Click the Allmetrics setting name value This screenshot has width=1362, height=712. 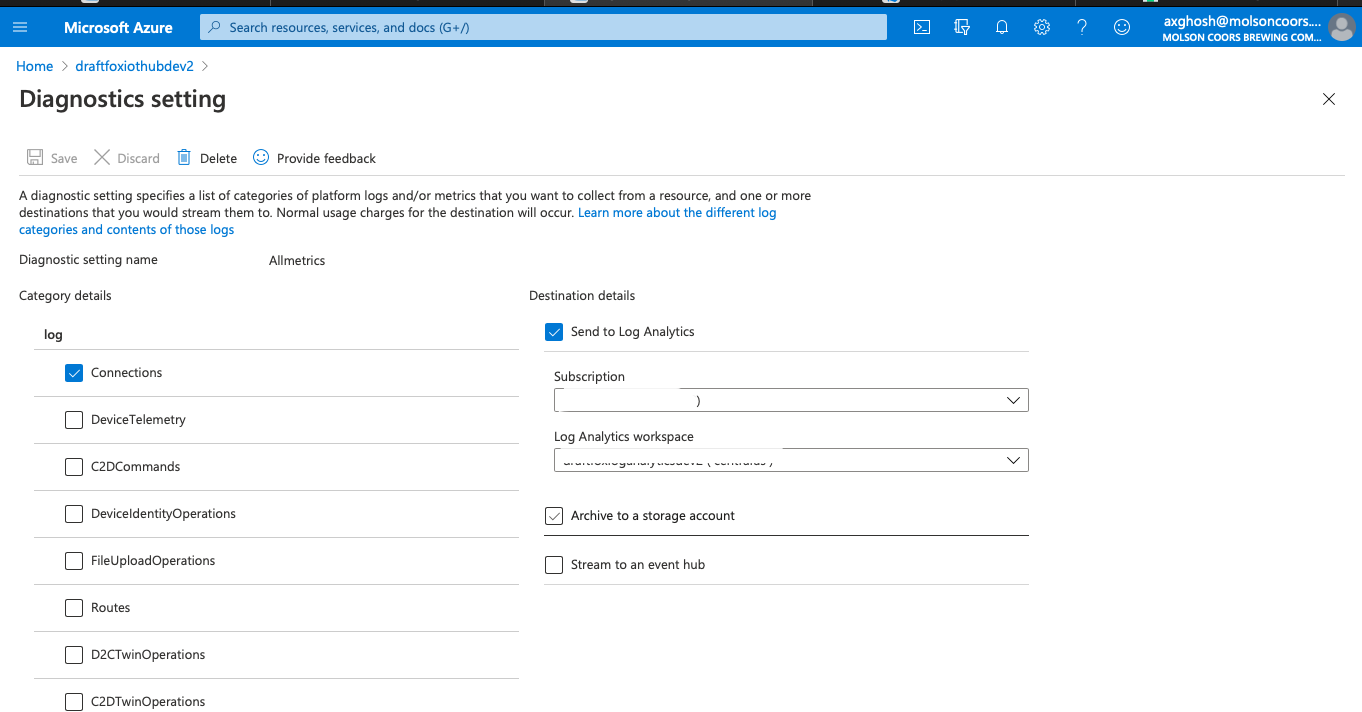point(297,260)
